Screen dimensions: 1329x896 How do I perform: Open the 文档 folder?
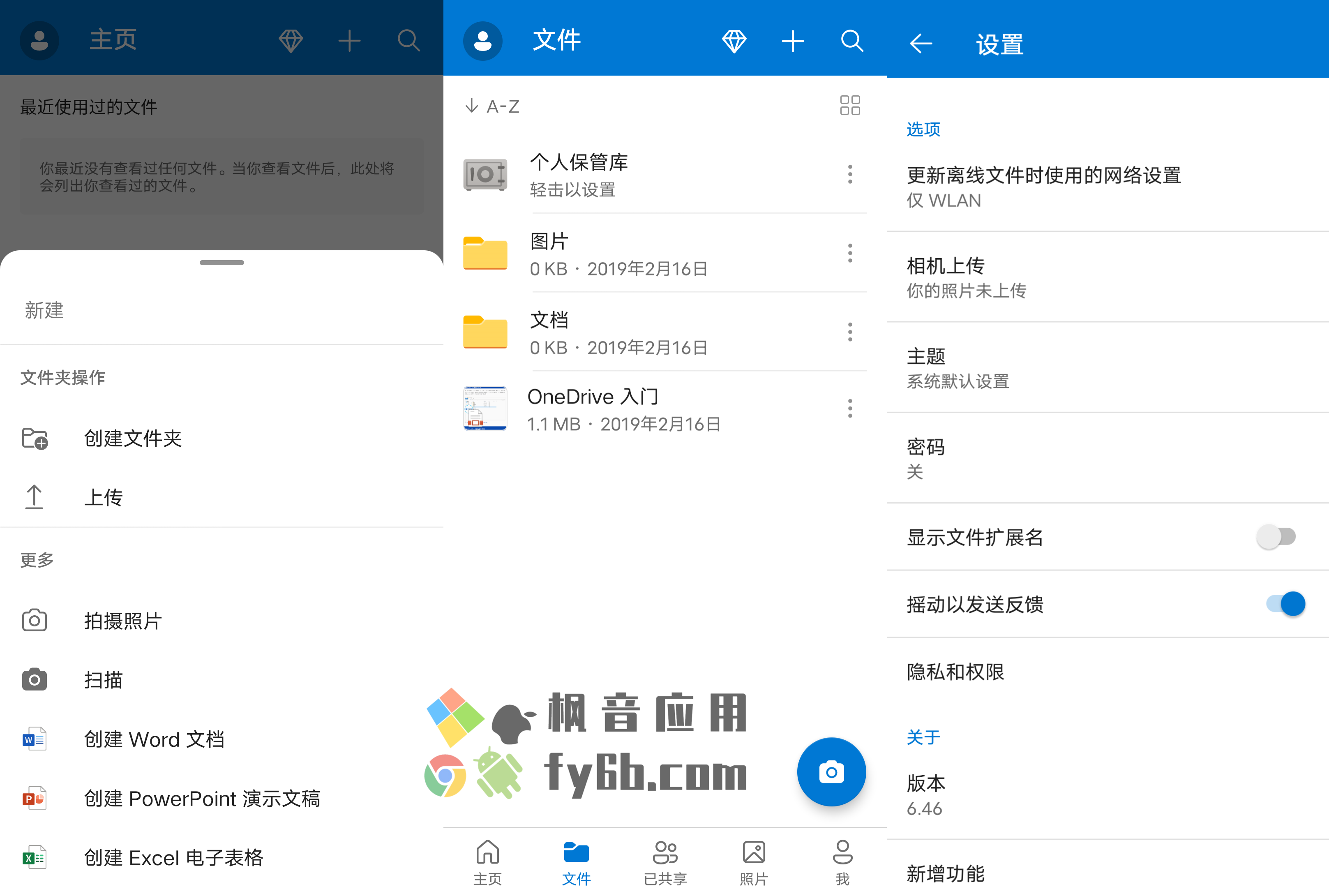(664, 332)
